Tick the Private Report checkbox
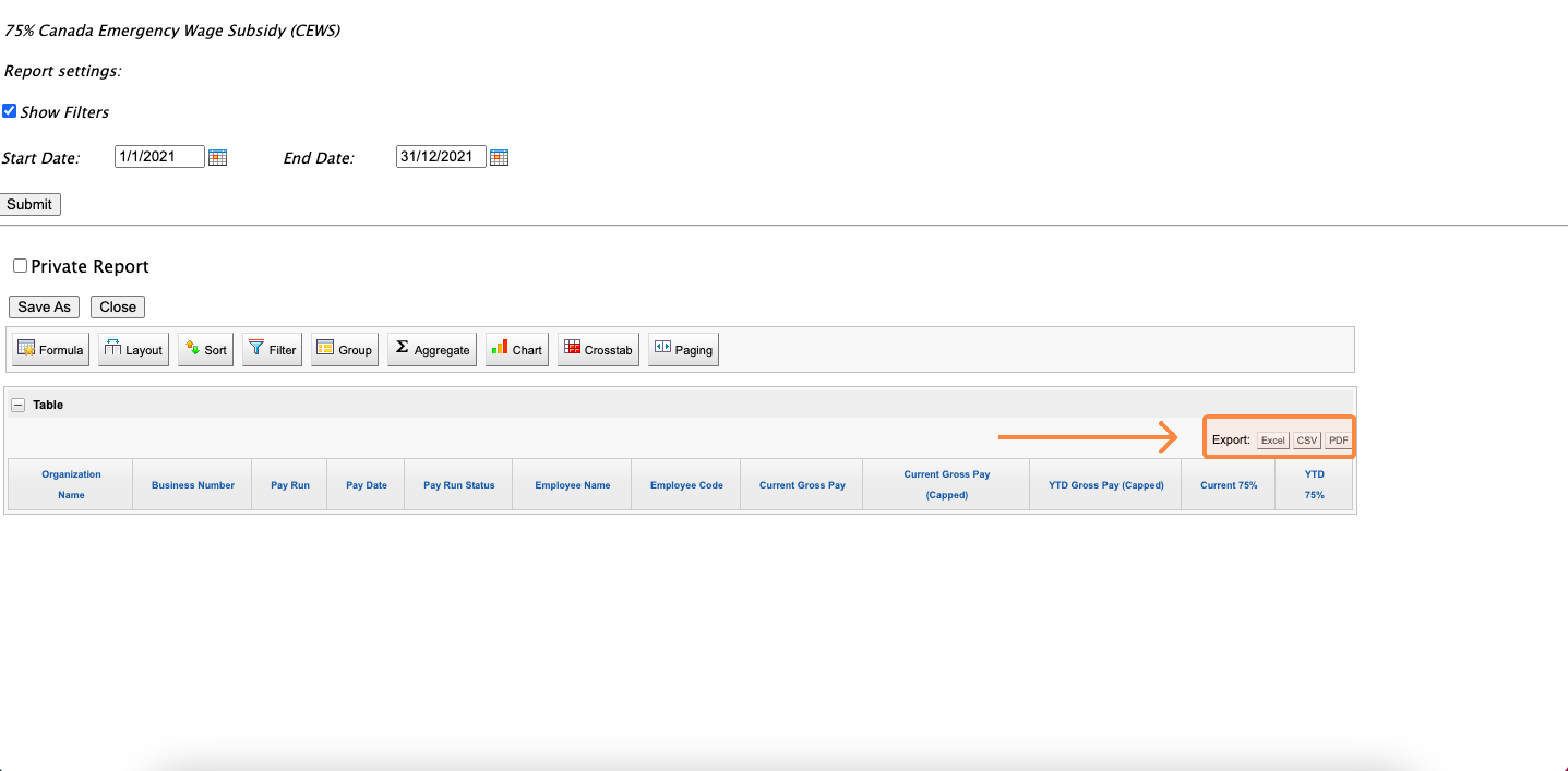The height and width of the screenshot is (771, 1568). (x=20, y=266)
